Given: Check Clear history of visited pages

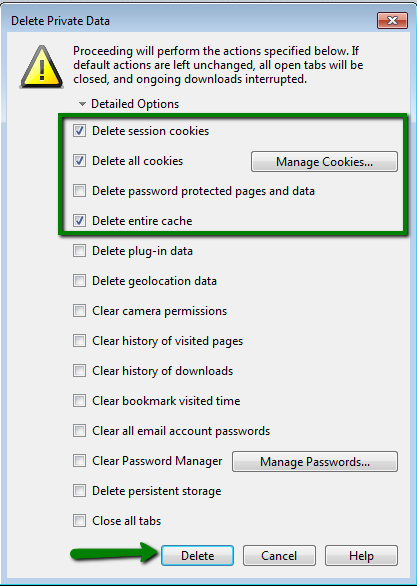Looking at the screenshot, I should click(79, 341).
